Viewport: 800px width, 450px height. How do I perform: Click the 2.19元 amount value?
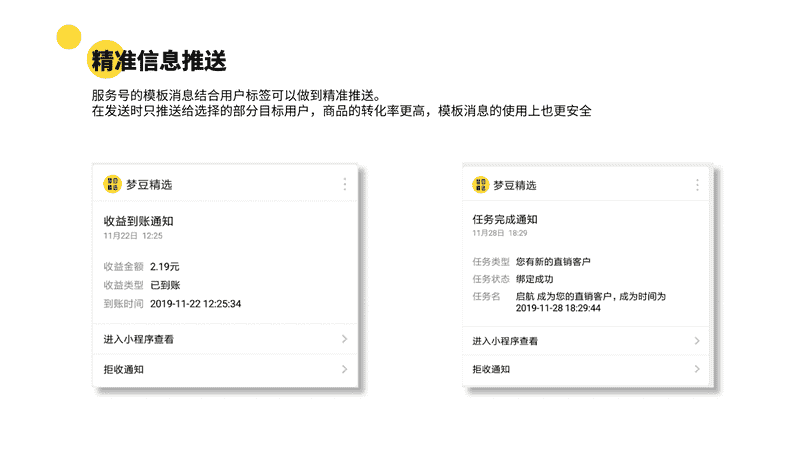pyautogui.click(x=164, y=266)
